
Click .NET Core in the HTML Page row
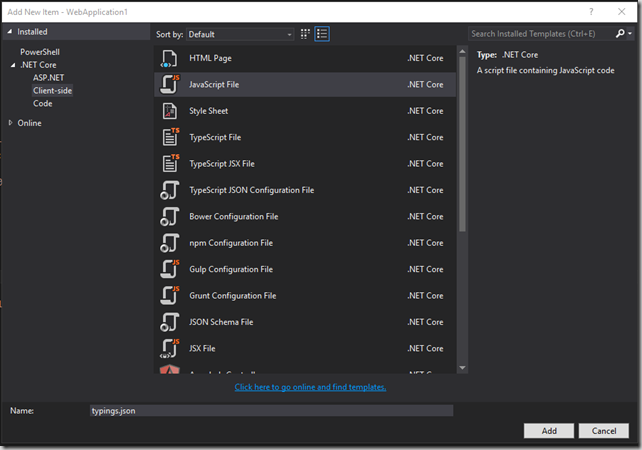(425, 58)
